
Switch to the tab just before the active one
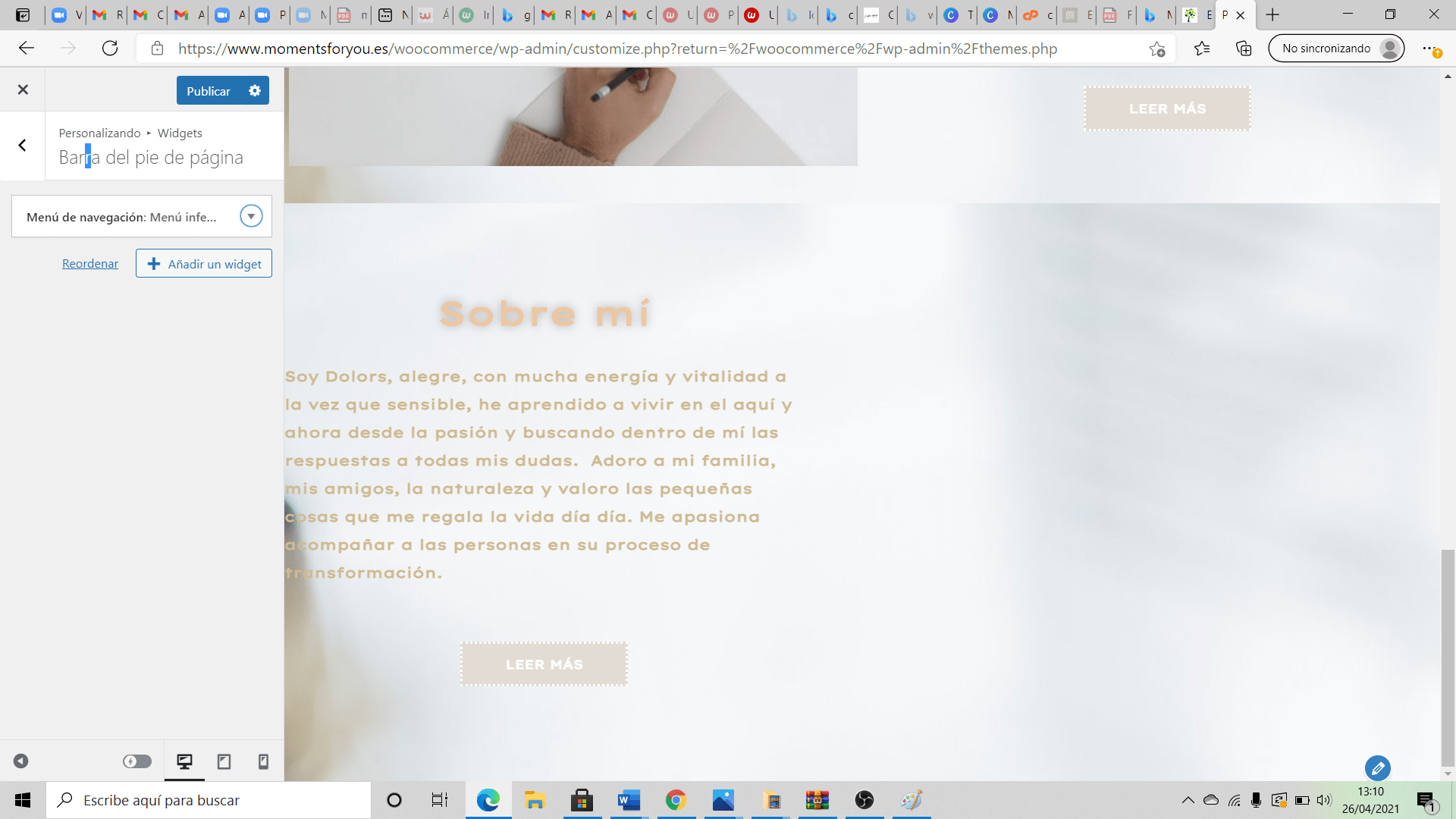pos(1197,14)
